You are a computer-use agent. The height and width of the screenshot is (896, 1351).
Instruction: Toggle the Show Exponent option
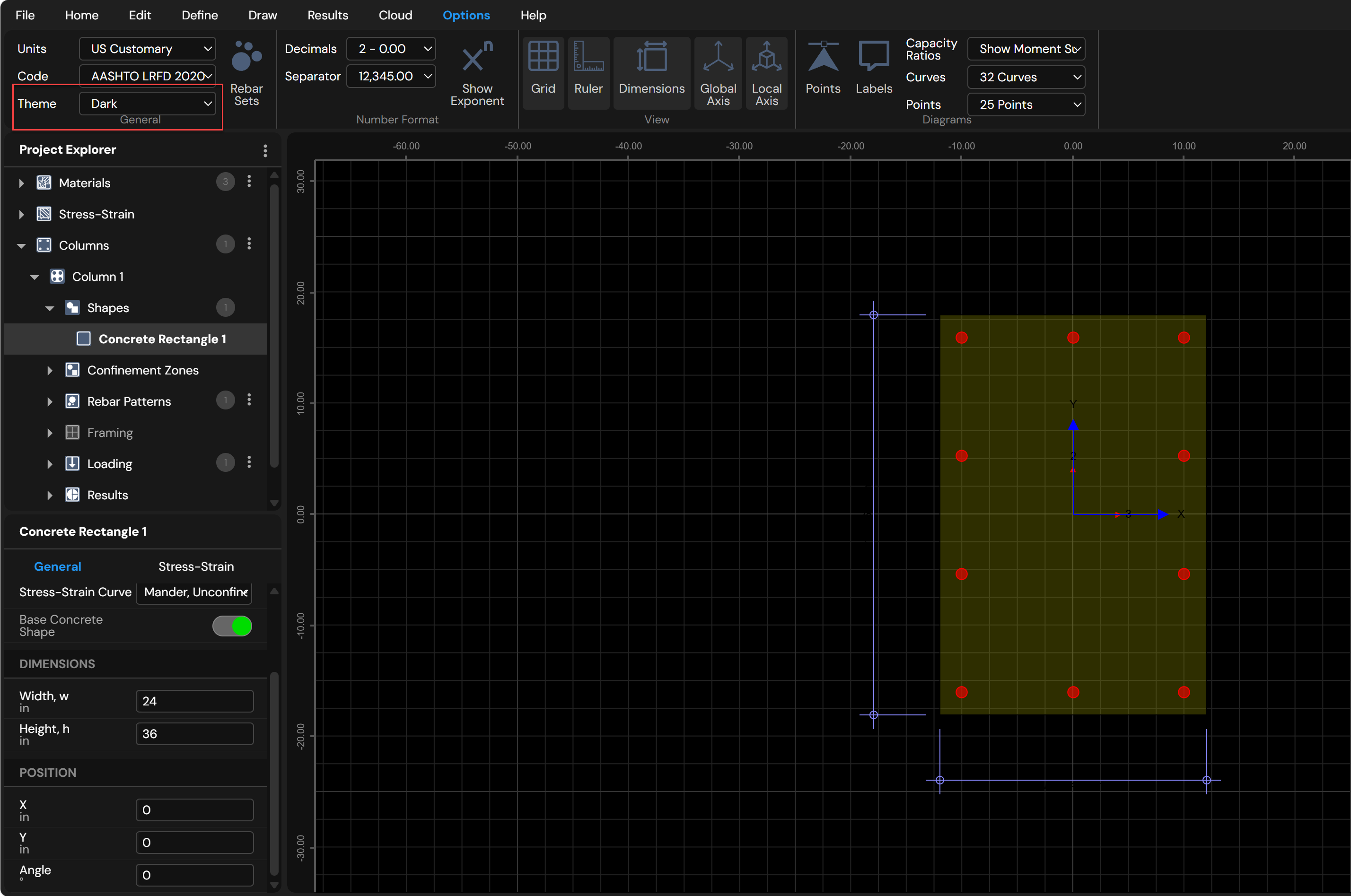point(477,73)
